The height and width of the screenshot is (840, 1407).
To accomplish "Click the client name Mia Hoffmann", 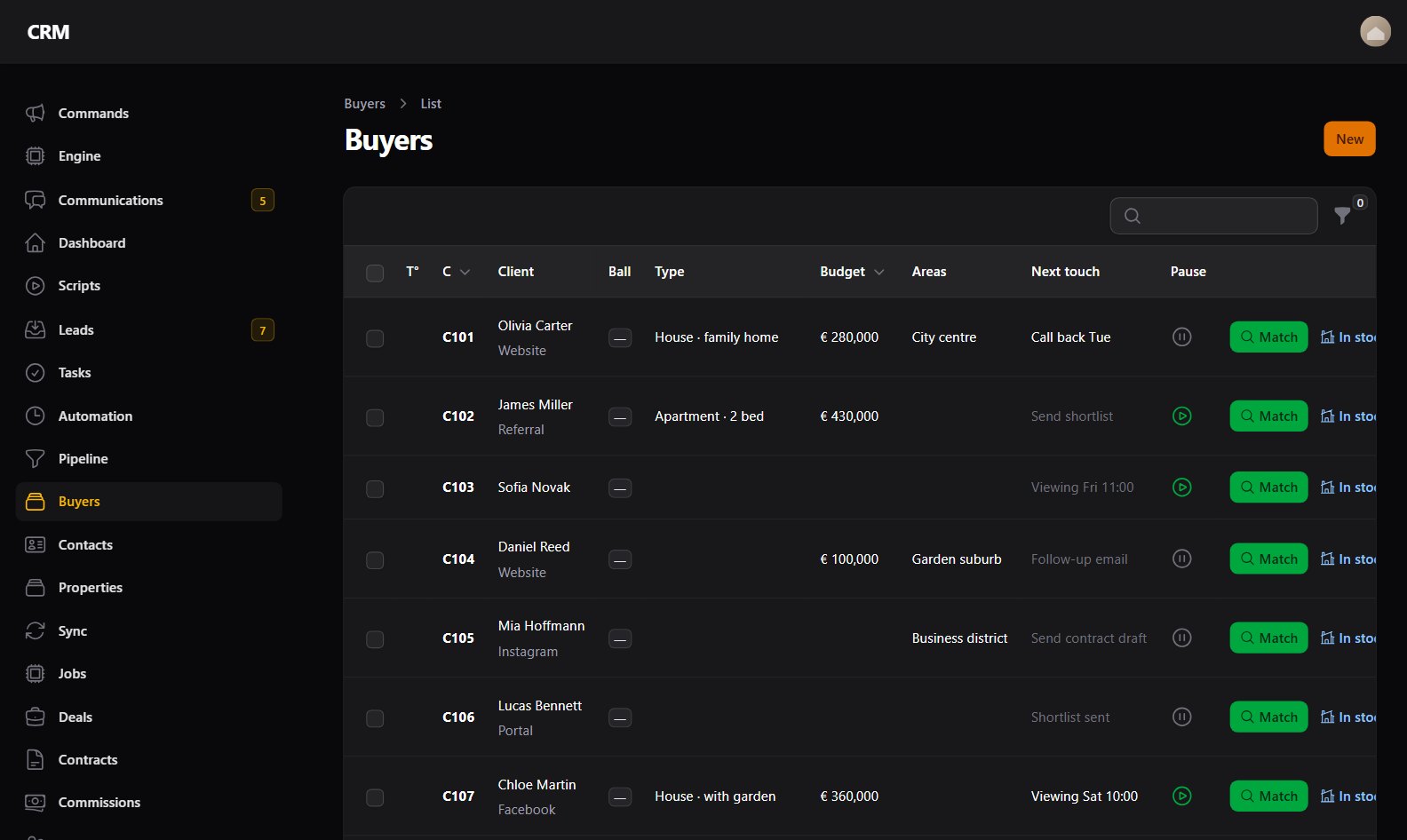I will point(541,626).
